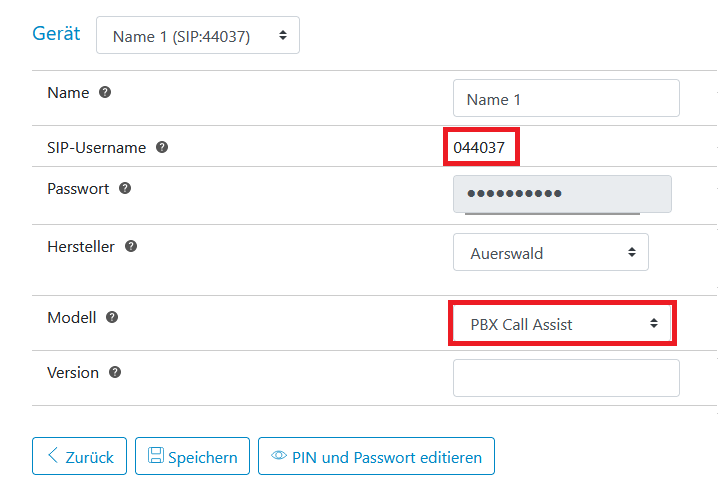Image resolution: width=718 pixels, height=485 pixels.
Task: Click the Gerät heading link
Action: click(x=56, y=33)
